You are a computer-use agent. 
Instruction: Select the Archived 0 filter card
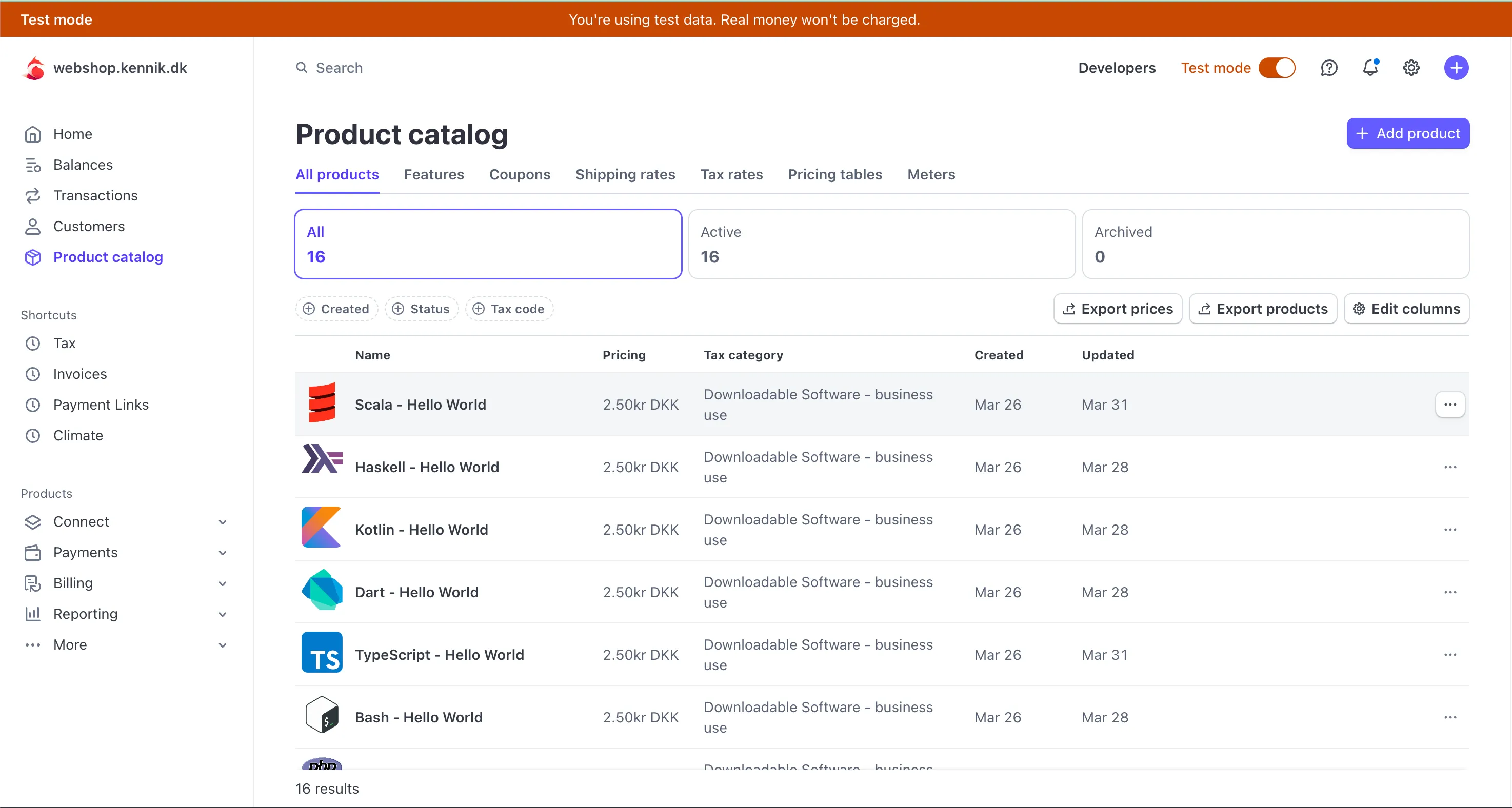[x=1276, y=244]
